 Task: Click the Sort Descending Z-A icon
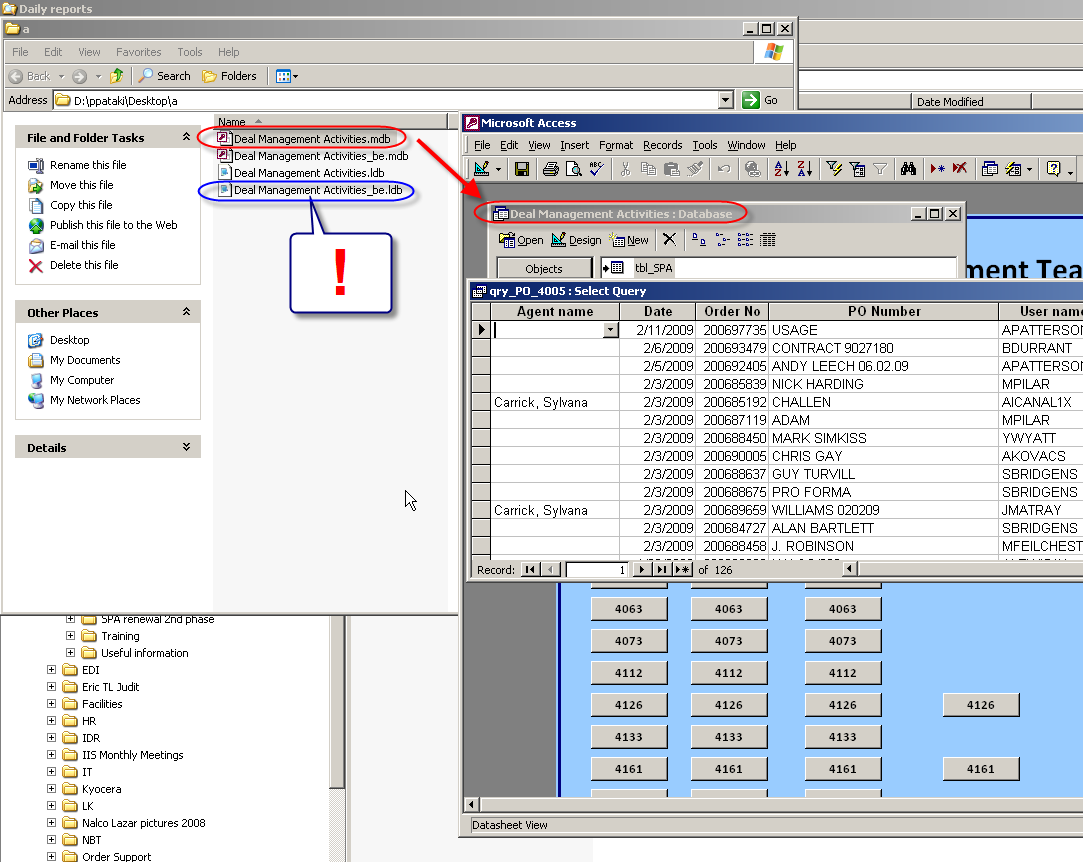click(x=803, y=169)
